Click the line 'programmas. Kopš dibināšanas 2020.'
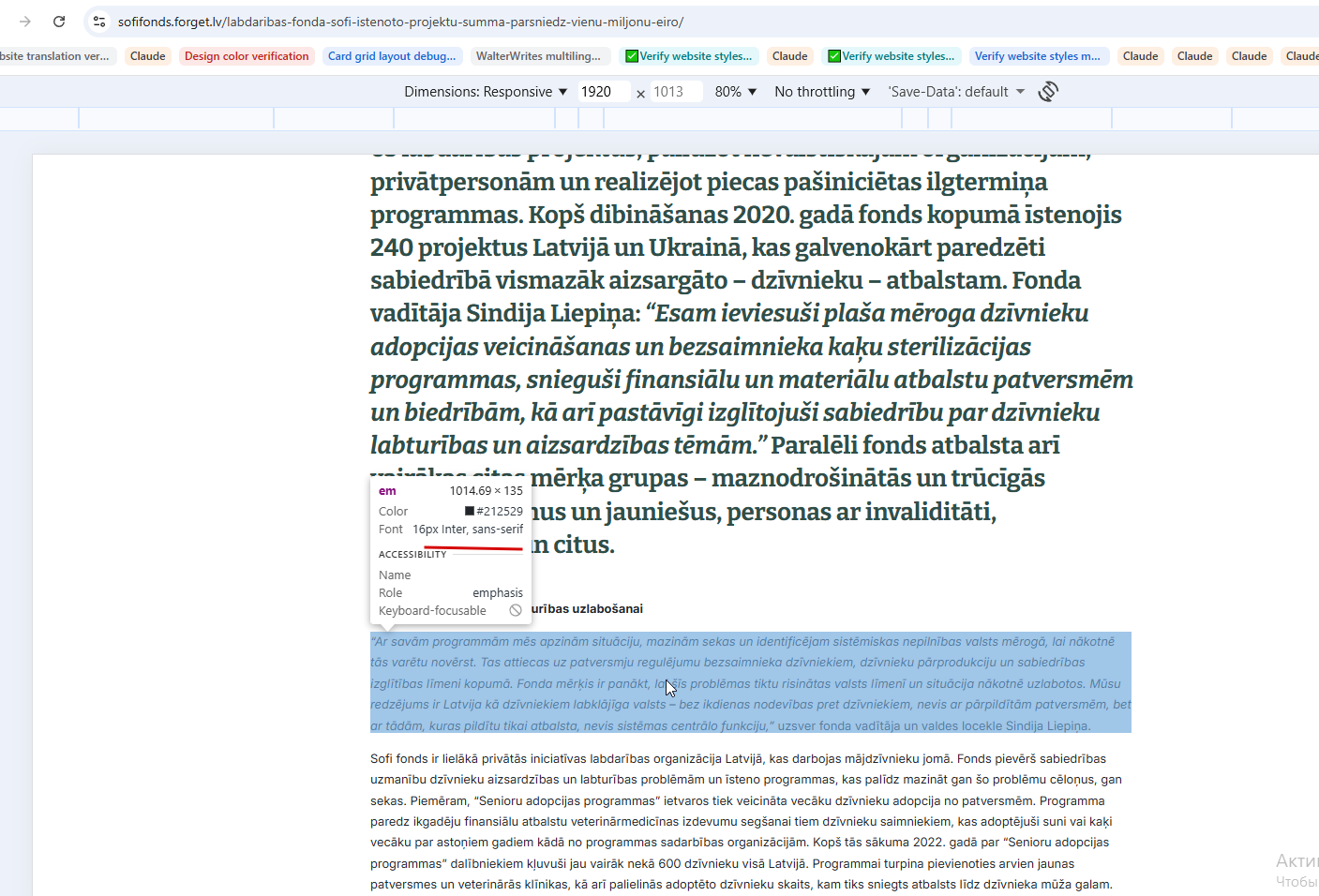 tap(746, 215)
